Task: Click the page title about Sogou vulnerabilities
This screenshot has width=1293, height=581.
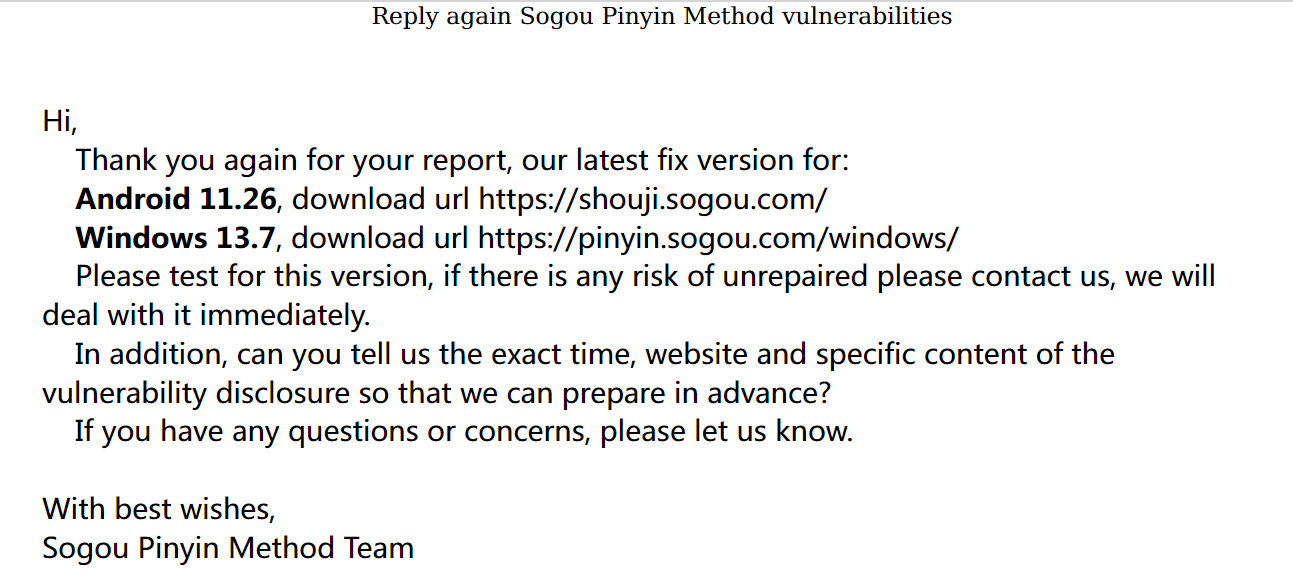Action: coord(662,16)
